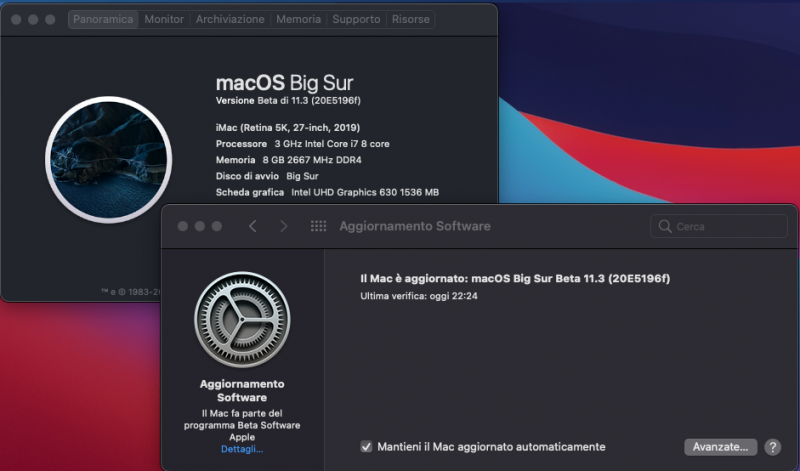Go forward with the right chevron
Screen dimensions: 800x471
coord(284,226)
